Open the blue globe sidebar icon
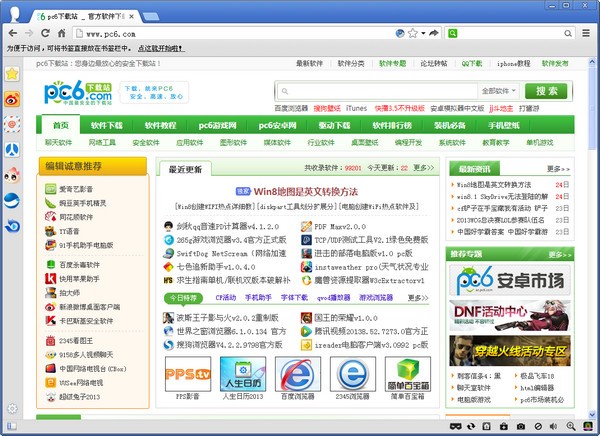Image resolution: width=600 pixels, height=436 pixels. pyautogui.click(x=12, y=201)
